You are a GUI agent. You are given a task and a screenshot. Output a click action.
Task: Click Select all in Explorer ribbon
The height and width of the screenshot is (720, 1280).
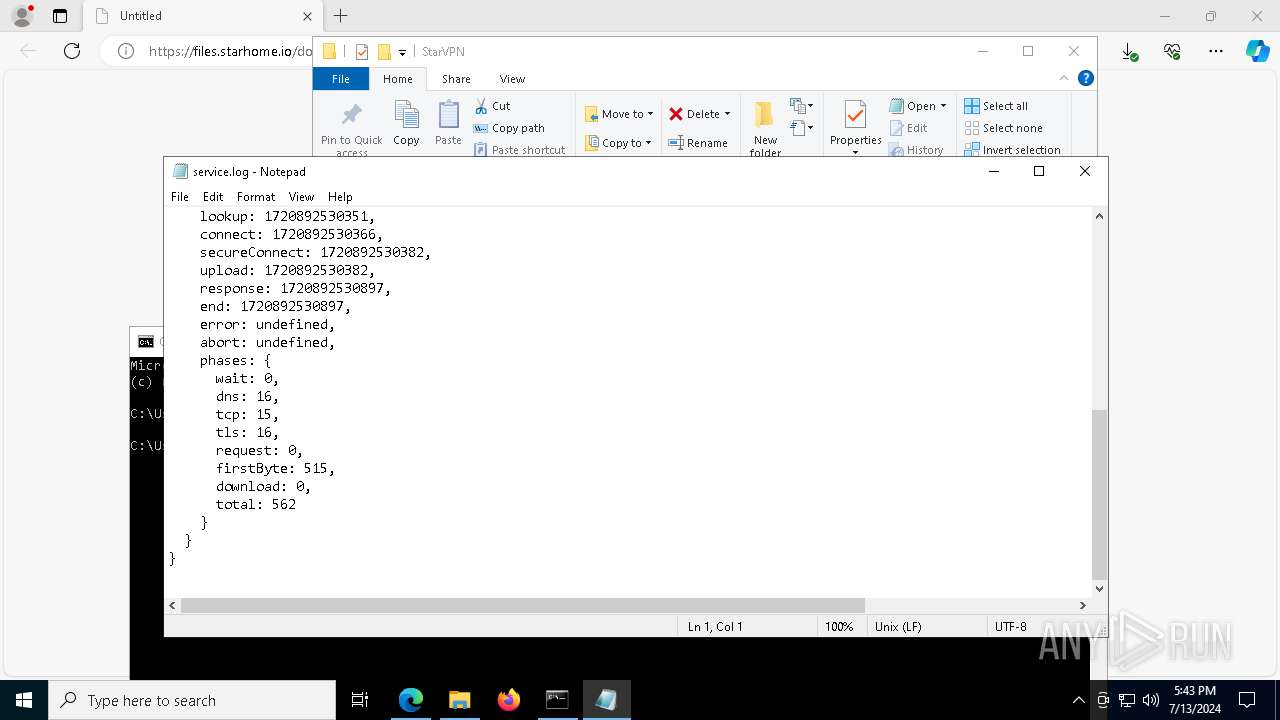click(996, 106)
